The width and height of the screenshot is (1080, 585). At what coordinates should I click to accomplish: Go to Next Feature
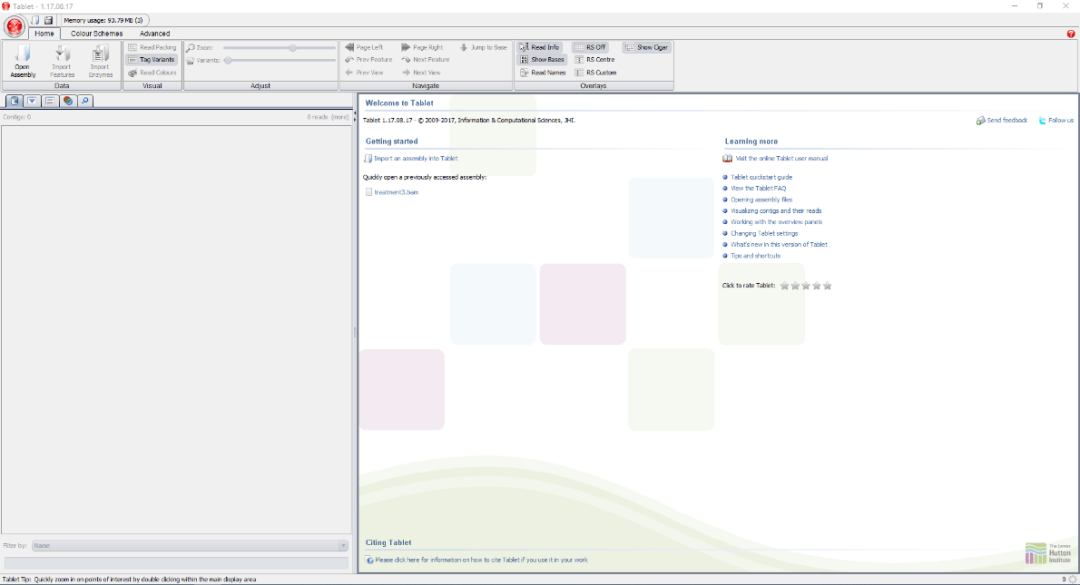(426, 60)
